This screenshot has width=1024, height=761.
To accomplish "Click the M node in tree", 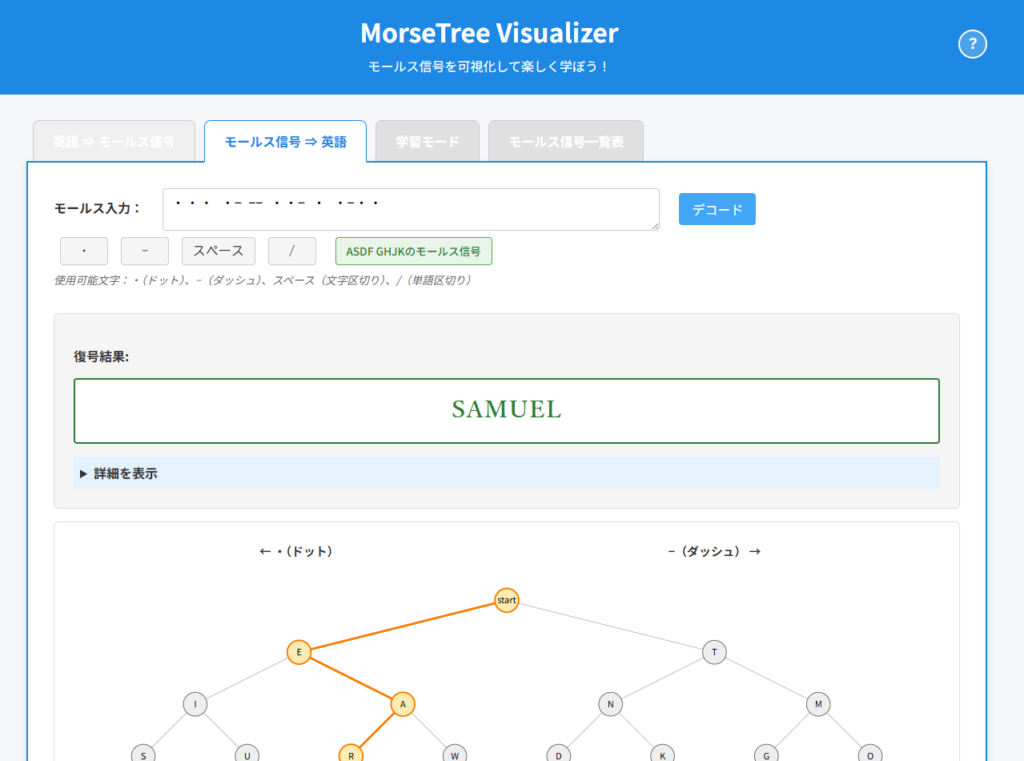I will click(x=818, y=705).
